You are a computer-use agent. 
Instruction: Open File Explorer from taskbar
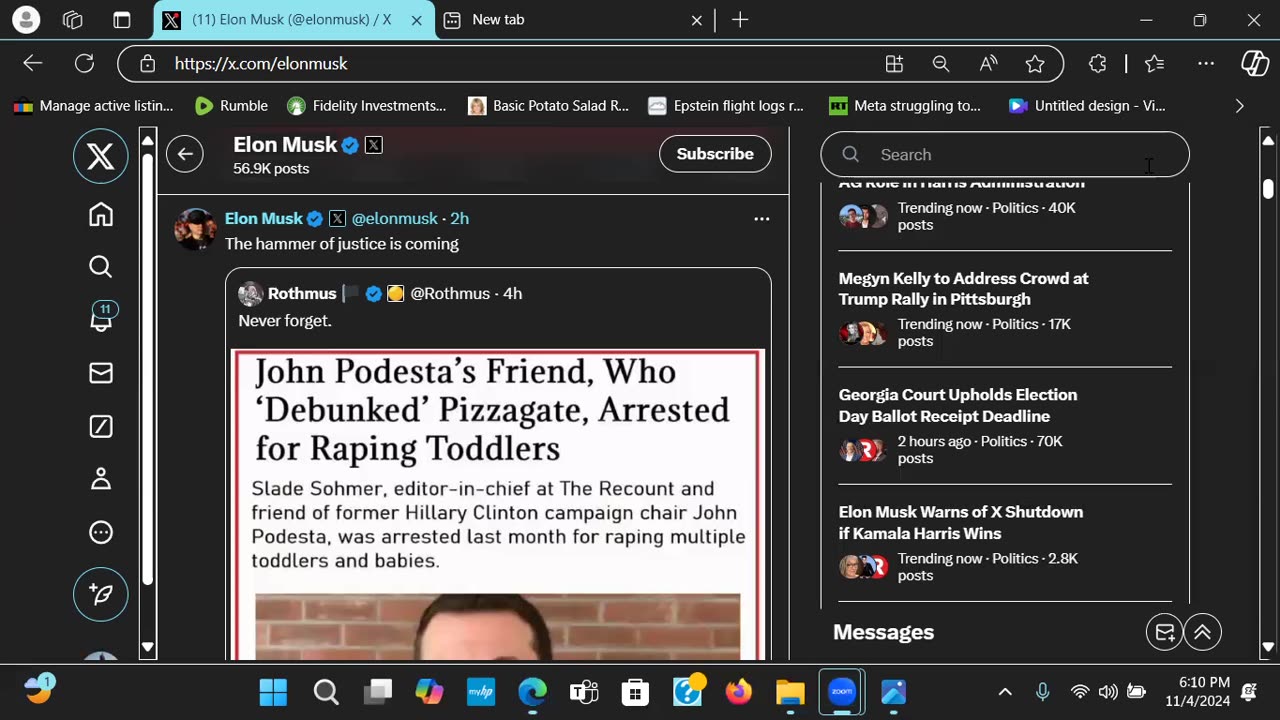click(790, 692)
